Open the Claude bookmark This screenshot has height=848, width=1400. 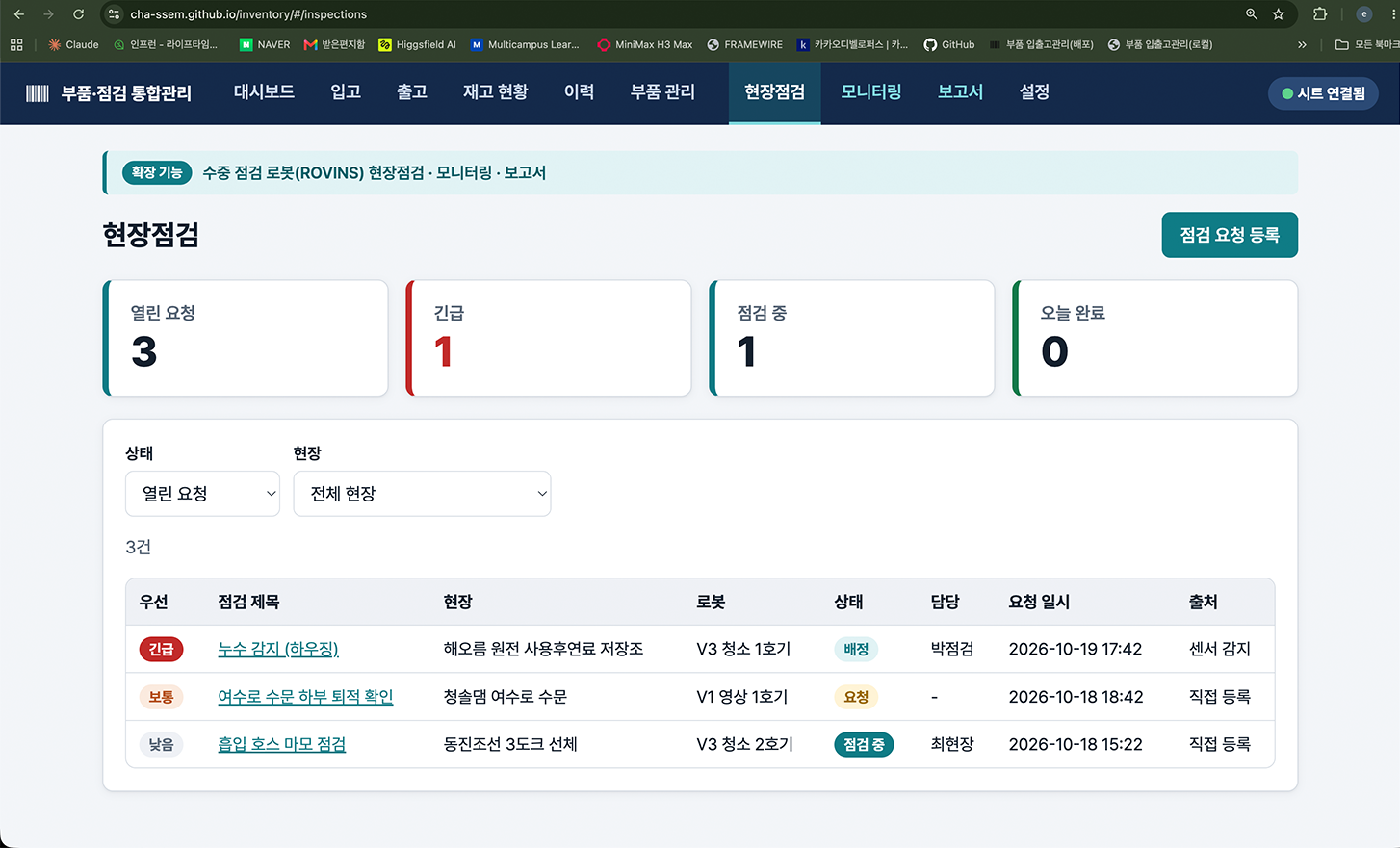73,44
